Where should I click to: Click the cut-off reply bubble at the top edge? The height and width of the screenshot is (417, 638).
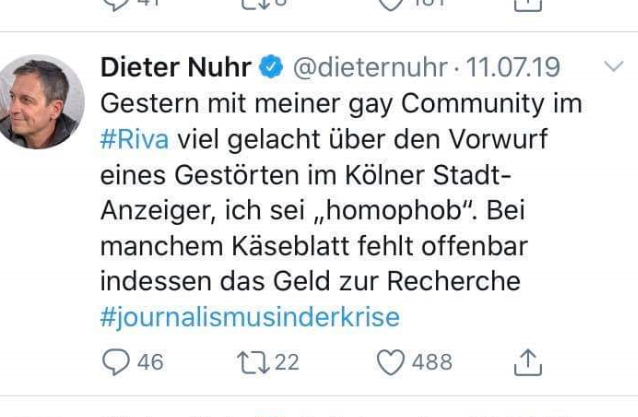(116, 3)
